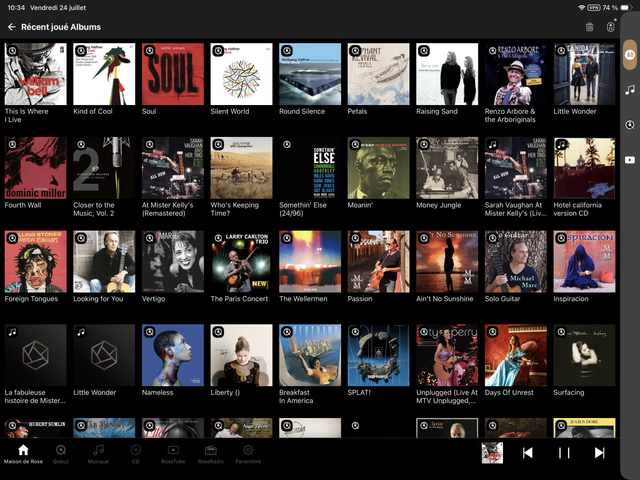
Task: Open the Surfacing album cover
Action: click(x=584, y=355)
